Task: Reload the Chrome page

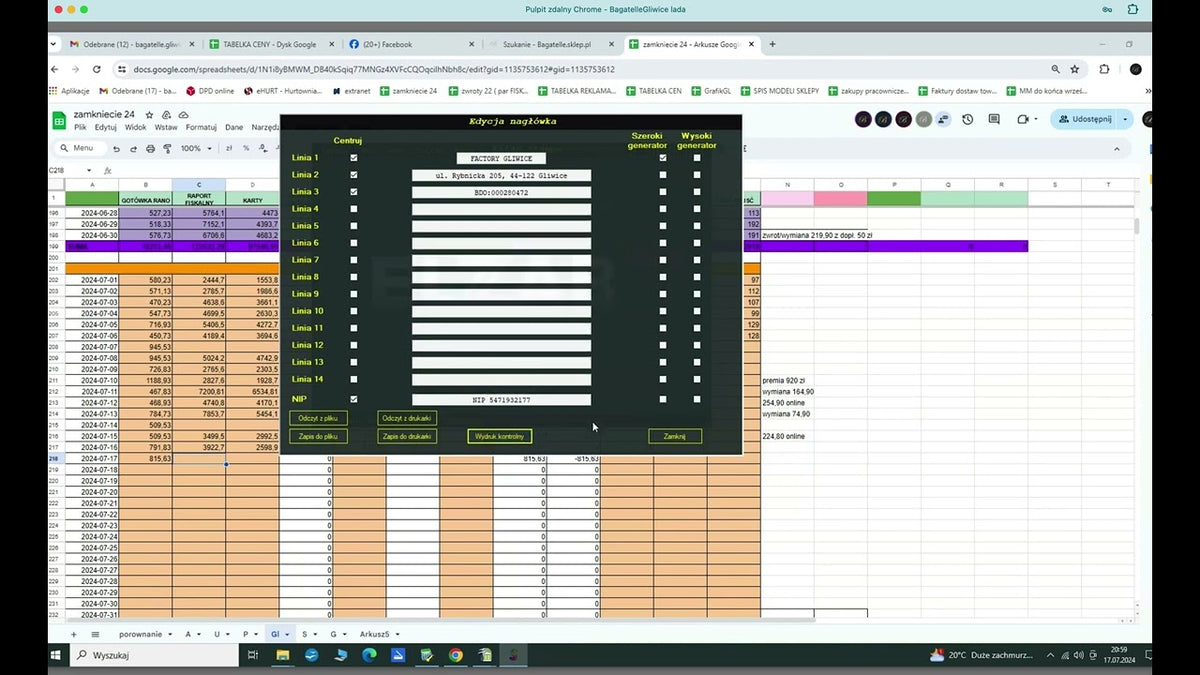Action: (x=96, y=69)
